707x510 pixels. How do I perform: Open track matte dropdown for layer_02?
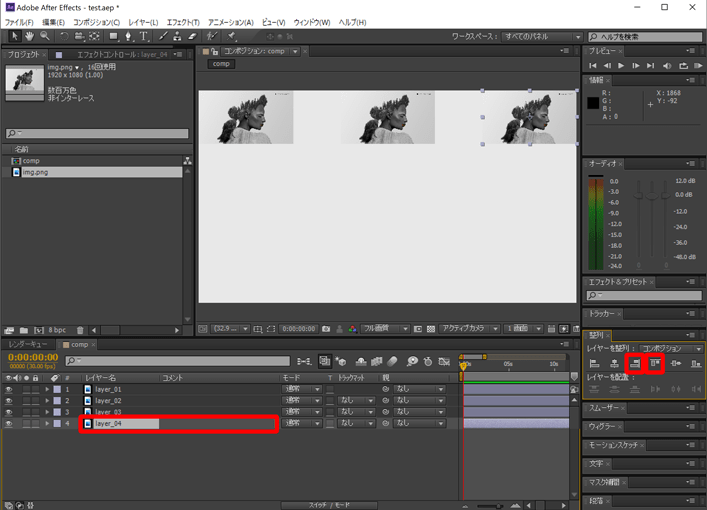coord(356,400)
